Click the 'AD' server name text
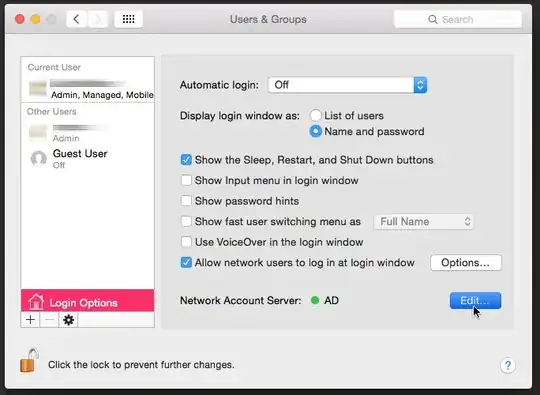The image size is (540, 395). tap(331, 301)
